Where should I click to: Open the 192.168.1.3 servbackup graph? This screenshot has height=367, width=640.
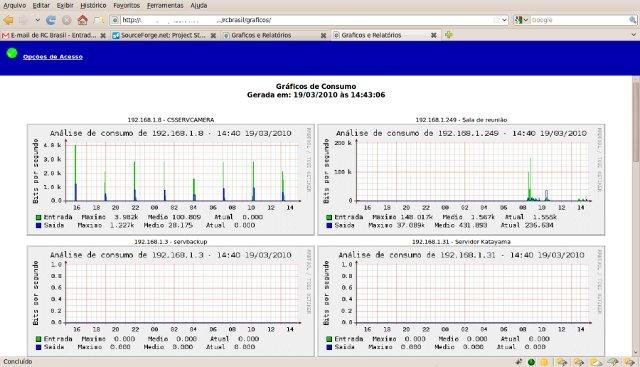pos(171,301)
